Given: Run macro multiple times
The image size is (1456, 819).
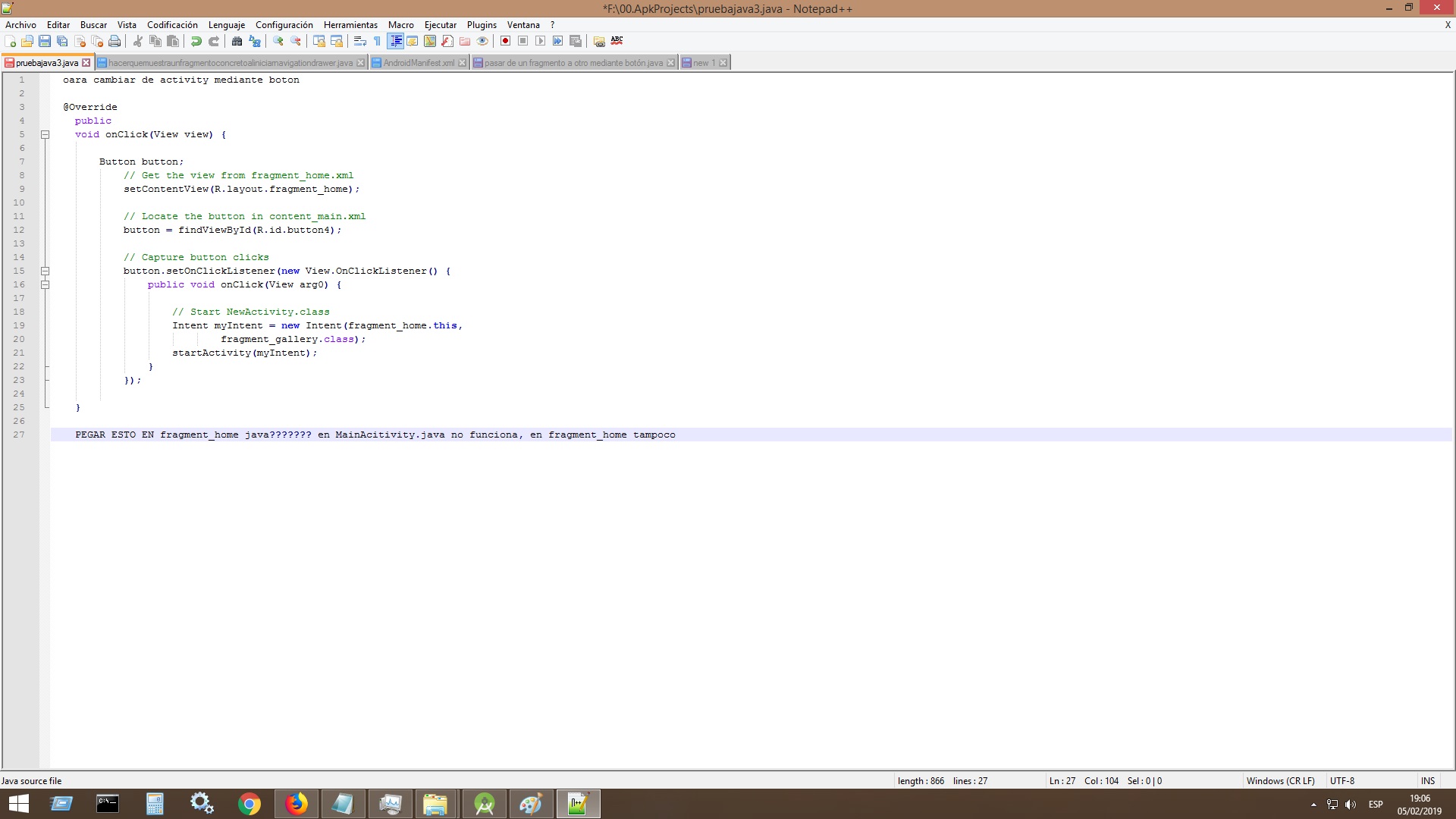Looking at the screenshot, I should 558,41.
